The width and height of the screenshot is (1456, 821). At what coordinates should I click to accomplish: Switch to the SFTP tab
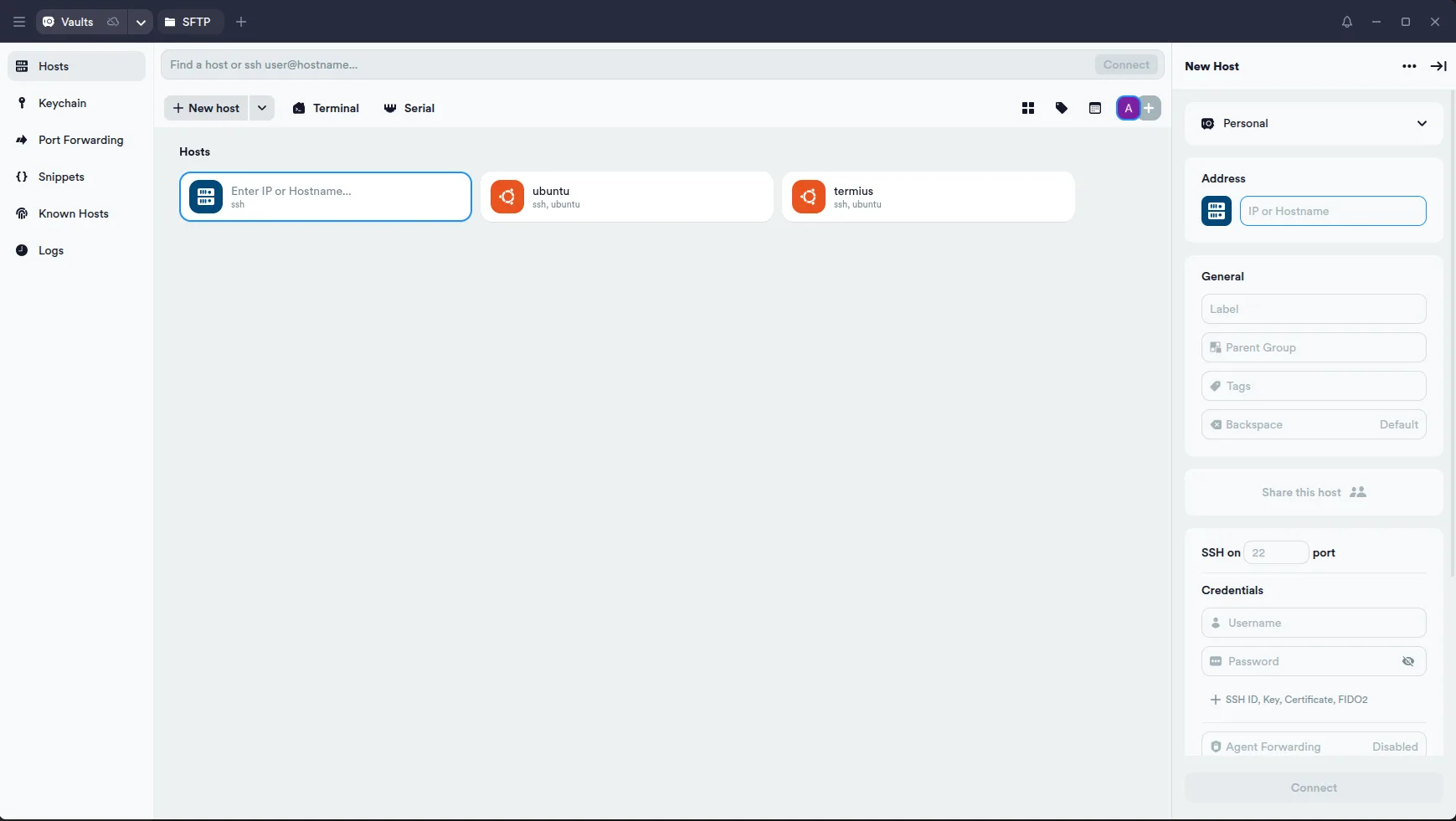[x=189, y=22]
